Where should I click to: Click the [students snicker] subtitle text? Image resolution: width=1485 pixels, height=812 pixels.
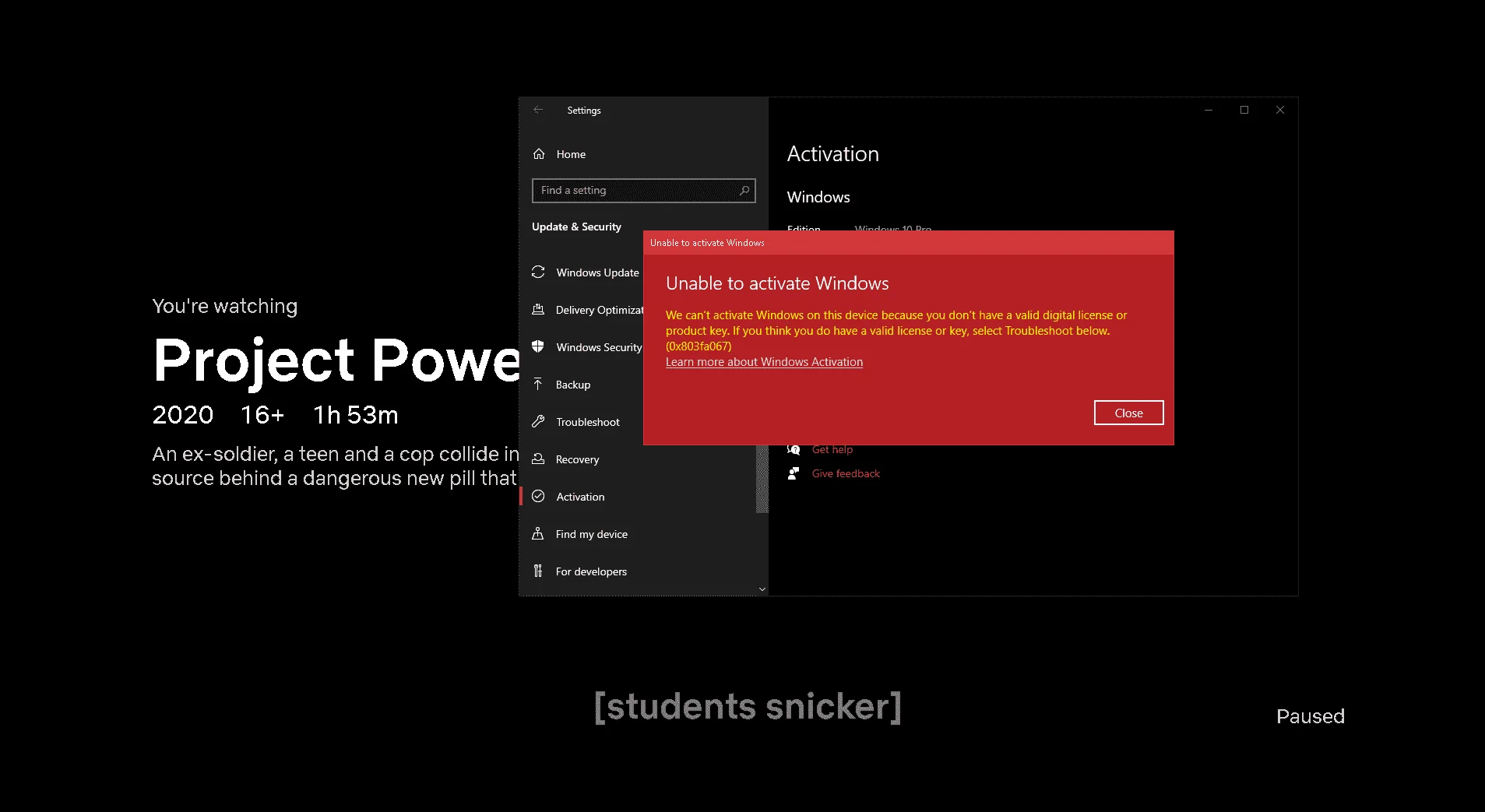click(x=748, y=707)
